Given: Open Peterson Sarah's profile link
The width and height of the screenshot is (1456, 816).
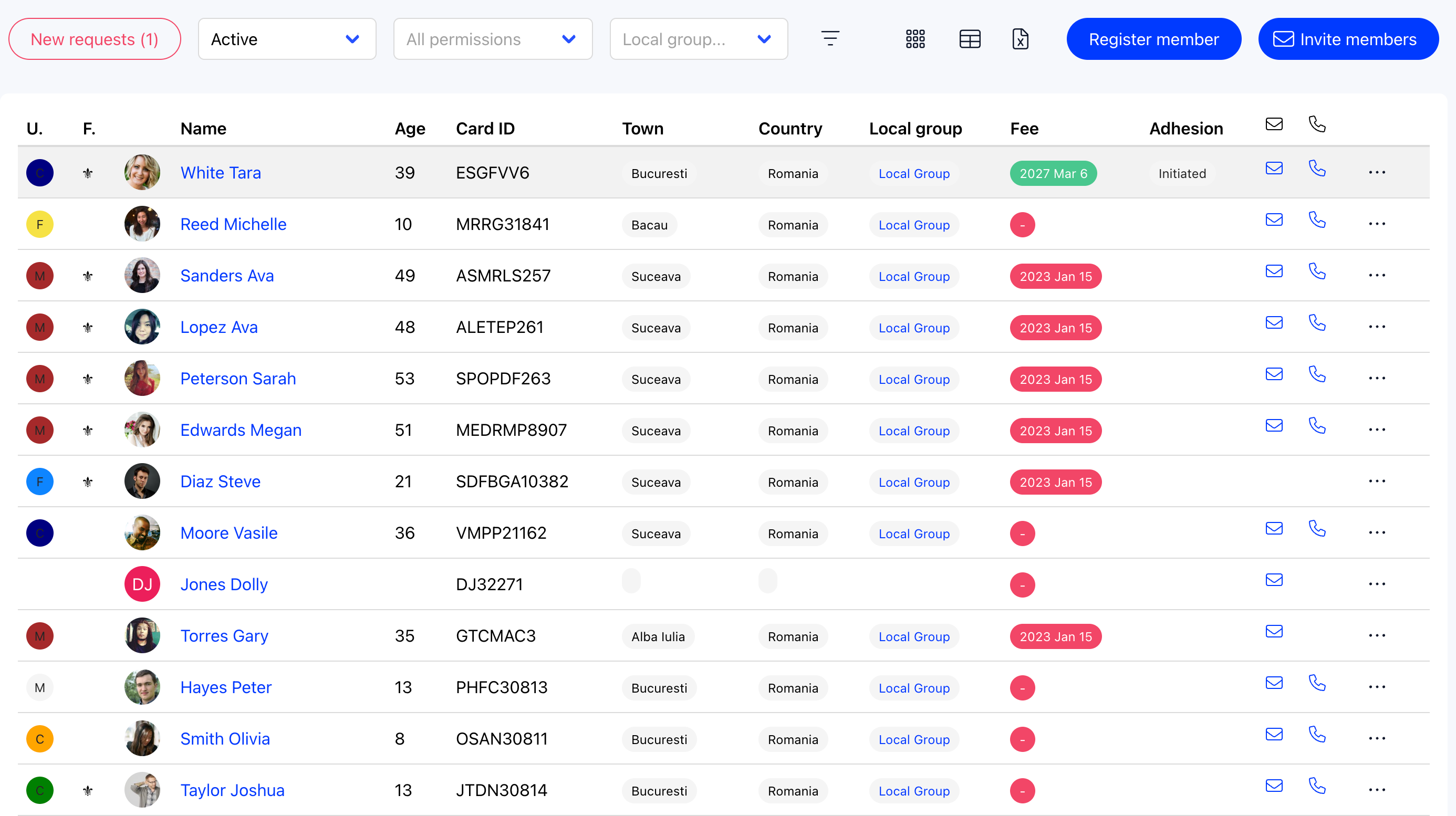Looking at the screenshot, I should pyautogui.click(x=238, y=379).
